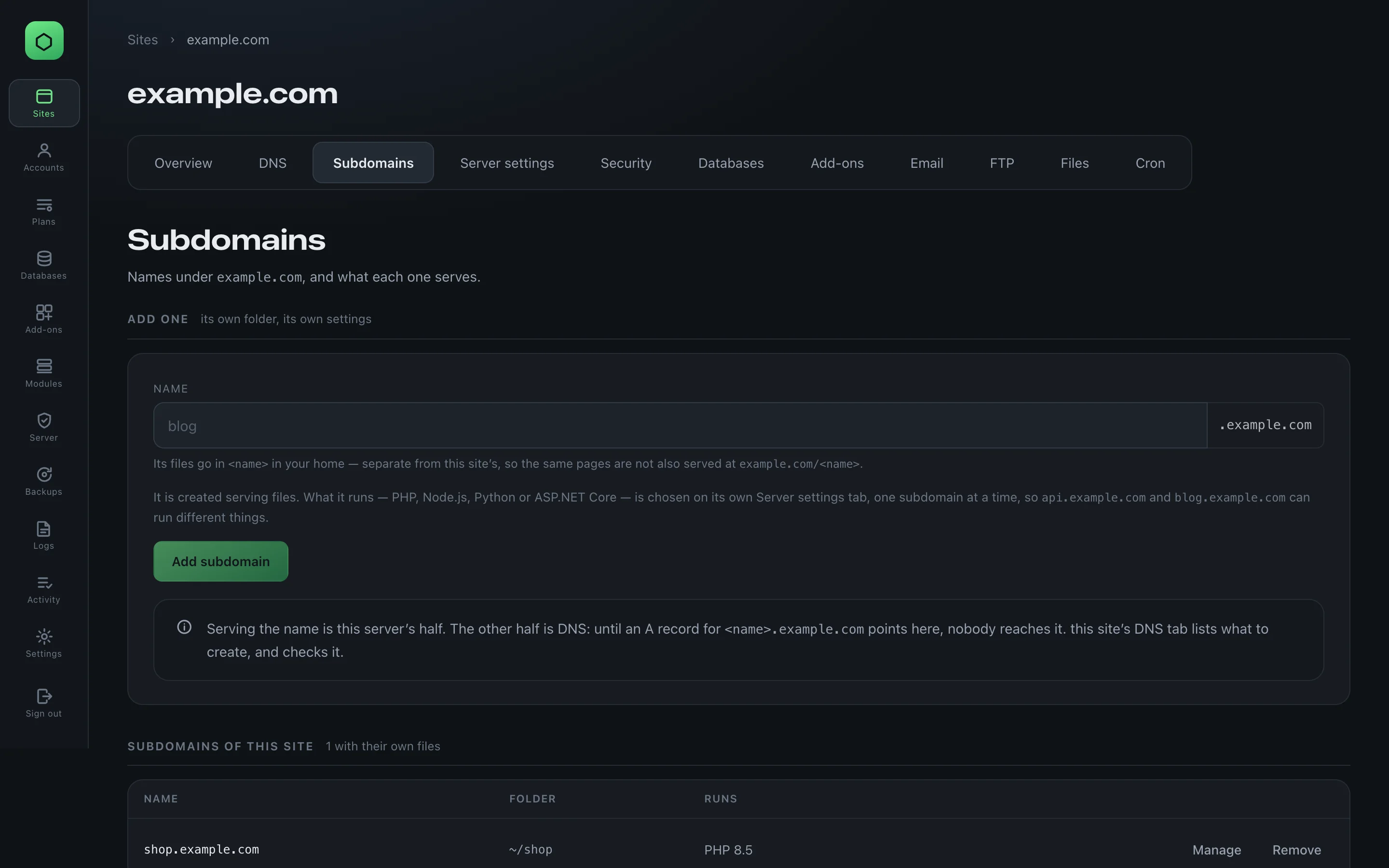Open the Cron tab
1389x868 pixels.
[1150, 163]
